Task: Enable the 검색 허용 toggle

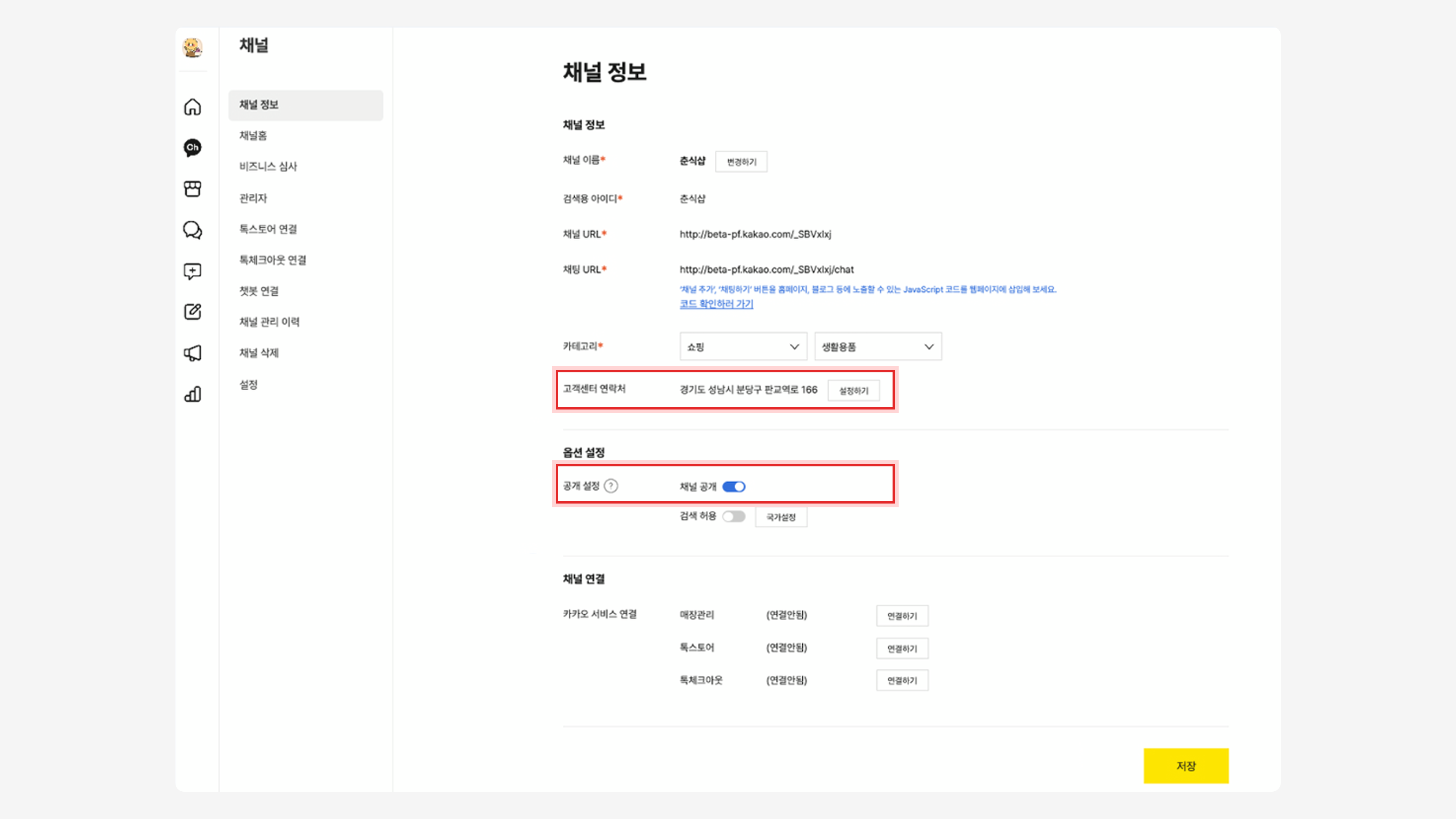Action: (x=734, y=516)
